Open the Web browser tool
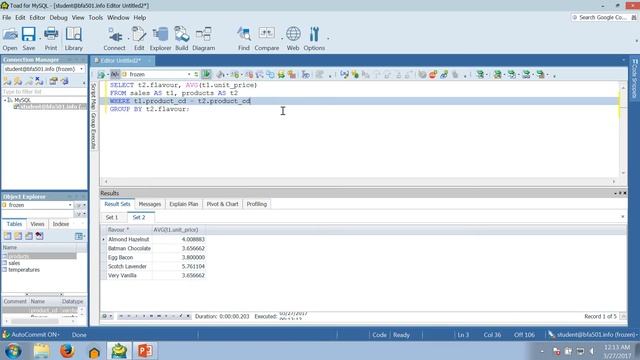The width and height of the screenshot is (640, 360). (293, 39)
